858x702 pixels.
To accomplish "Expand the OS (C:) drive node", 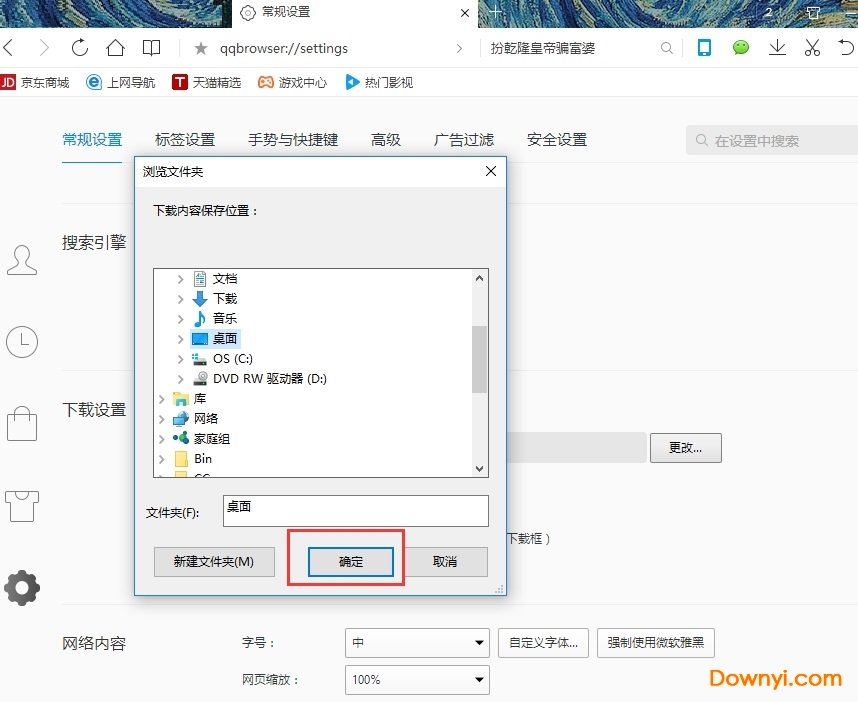I will 178,358.
